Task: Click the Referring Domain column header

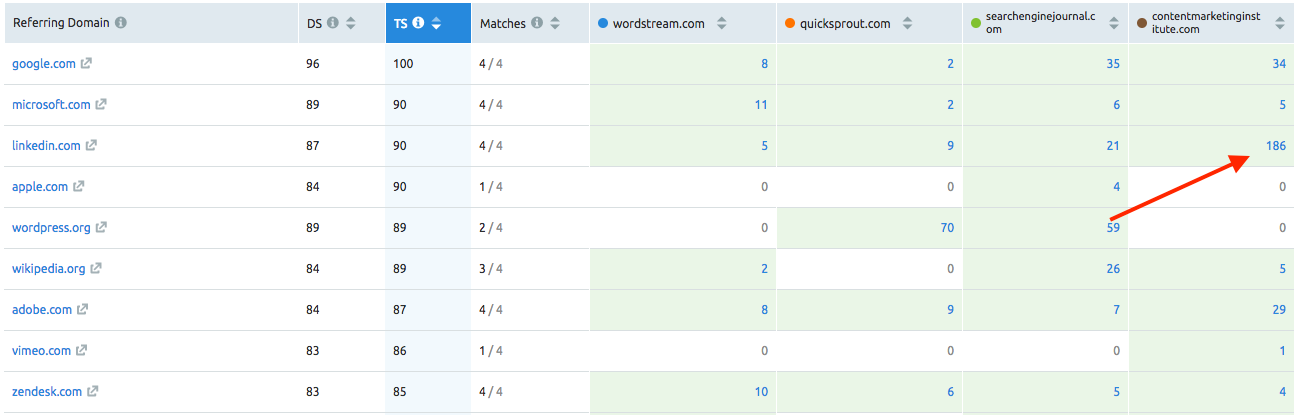Action: point(61,23)
